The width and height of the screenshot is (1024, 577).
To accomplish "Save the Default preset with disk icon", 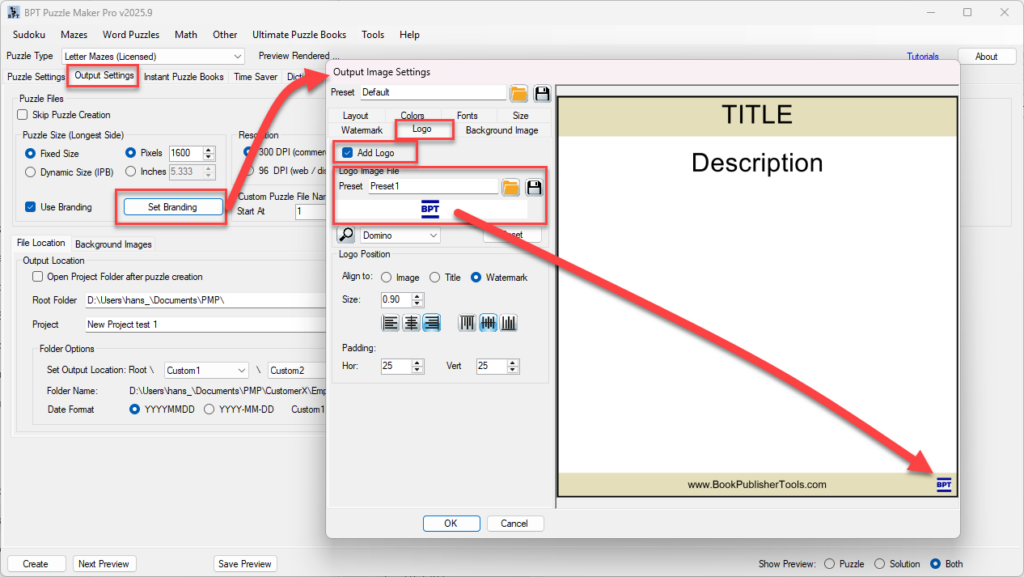I will (x=542, y=93).
